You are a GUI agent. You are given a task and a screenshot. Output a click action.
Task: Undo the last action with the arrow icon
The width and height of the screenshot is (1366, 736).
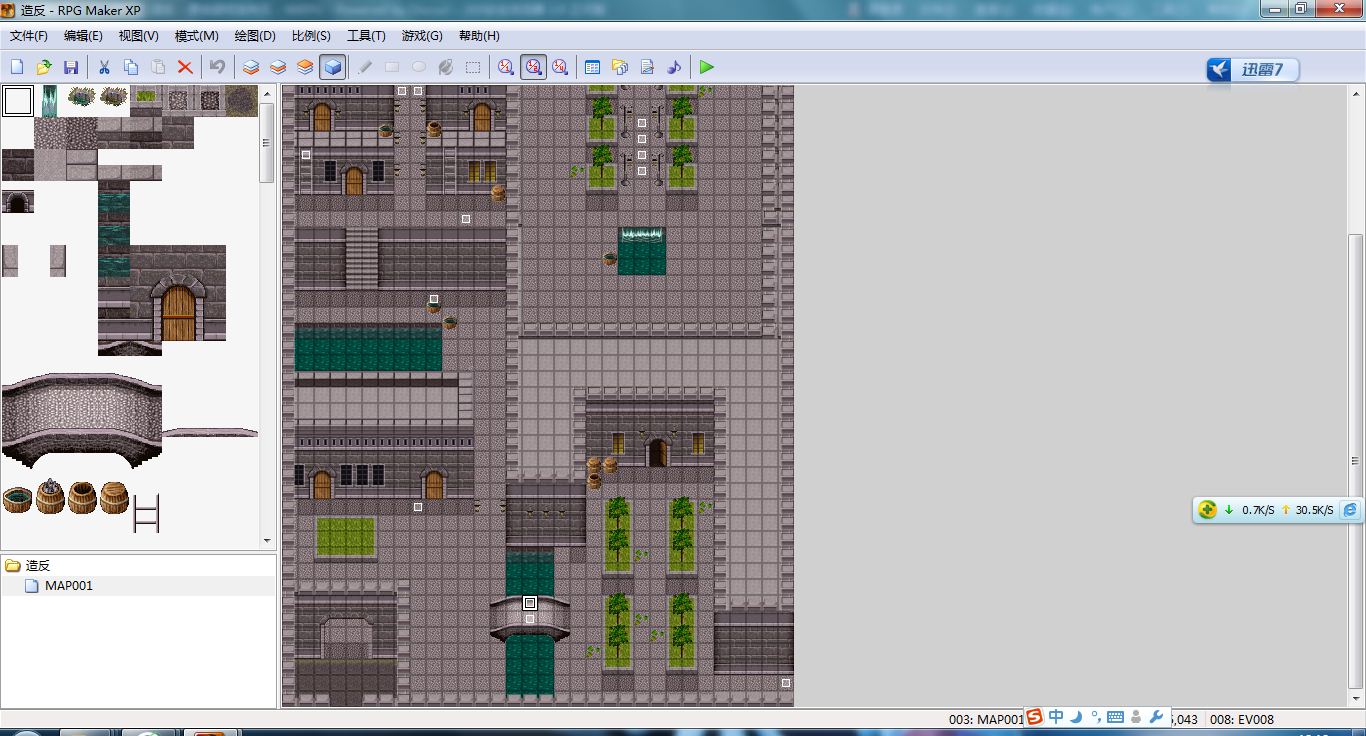(x=217, y=67)
